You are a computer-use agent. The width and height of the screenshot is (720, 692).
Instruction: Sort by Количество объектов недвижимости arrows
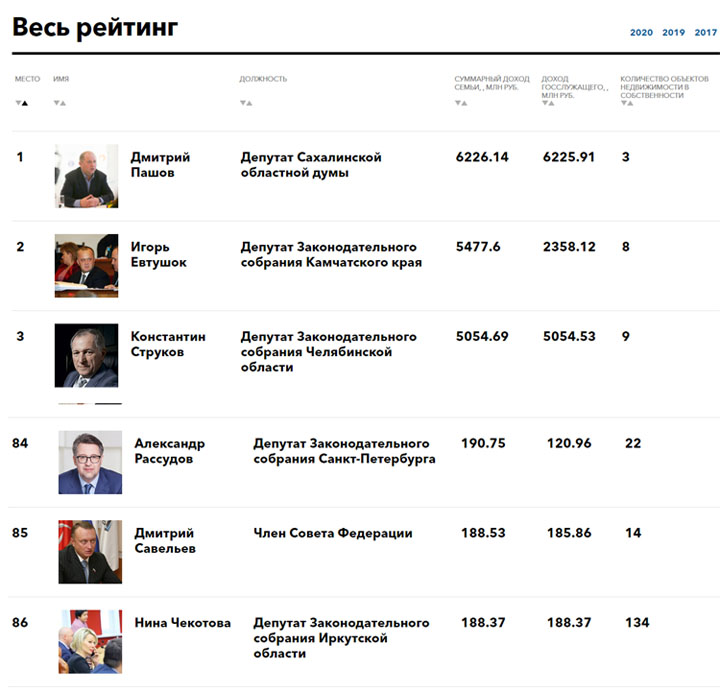click(x=627, y=103)
